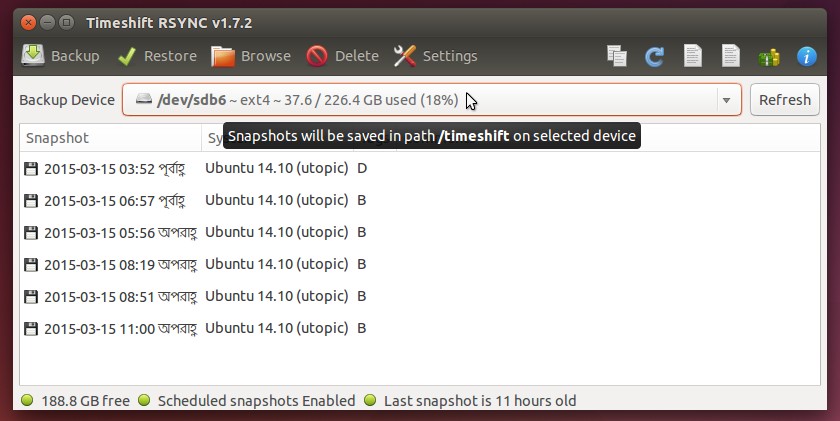Click floppy icon of 11:00 snapshot
The height and width of the screenshot is (421, 840).
click(31, 329)
